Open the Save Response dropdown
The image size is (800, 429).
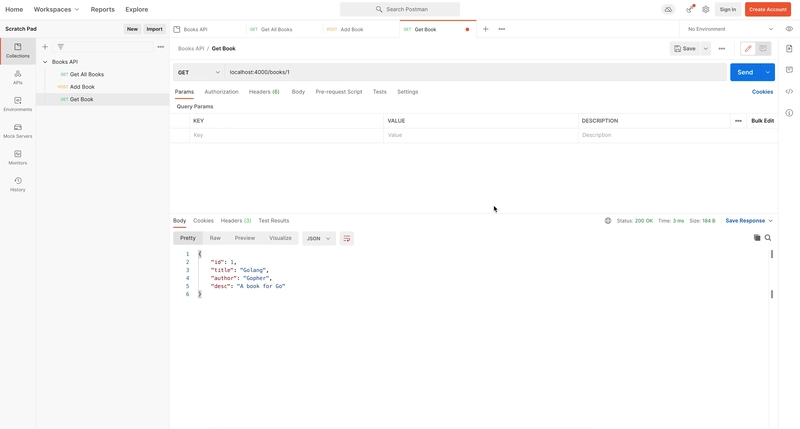[x=749, y=221]
